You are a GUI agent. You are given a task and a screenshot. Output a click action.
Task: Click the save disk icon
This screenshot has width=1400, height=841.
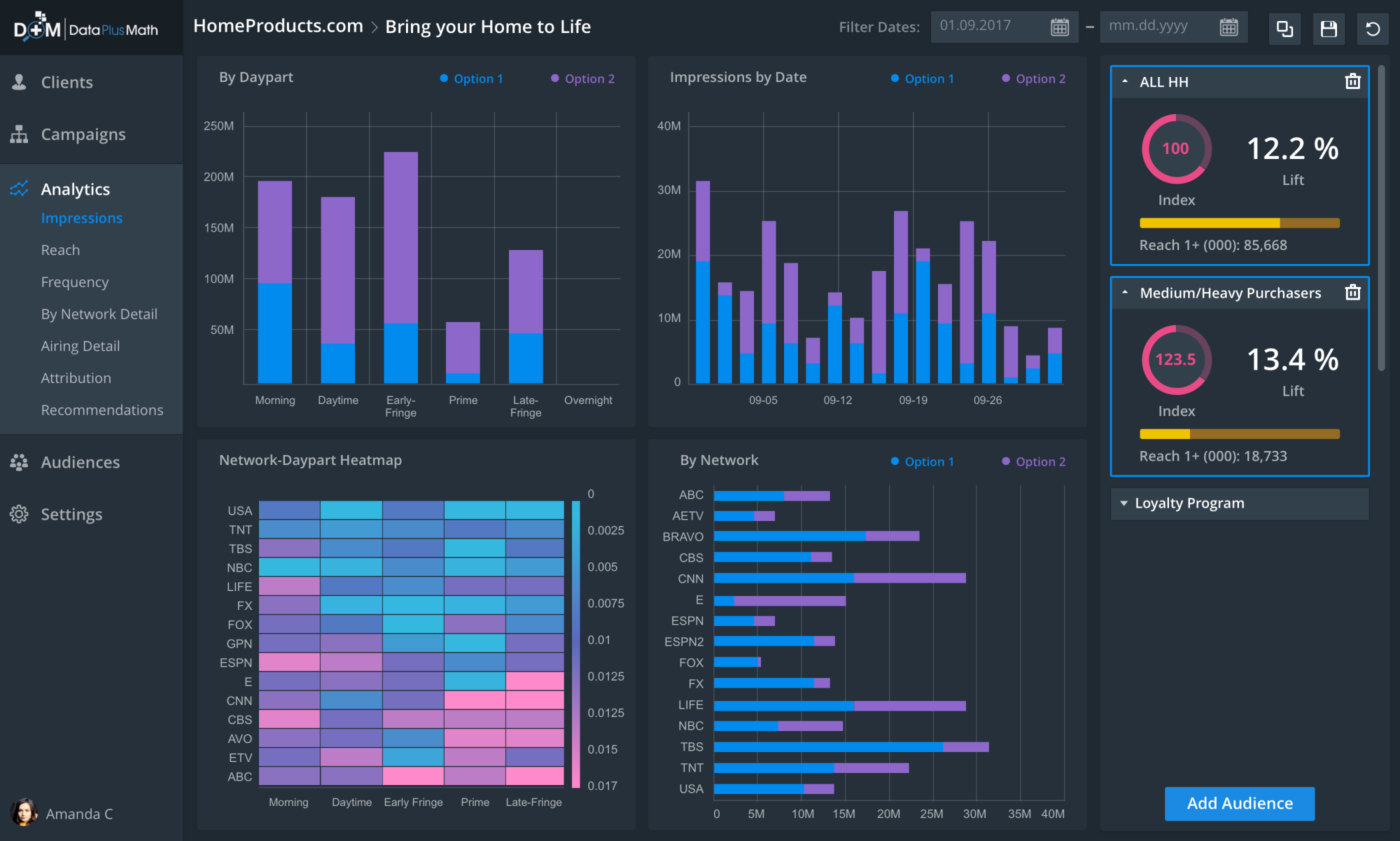pyautogui.click(x=1328, y=29)
